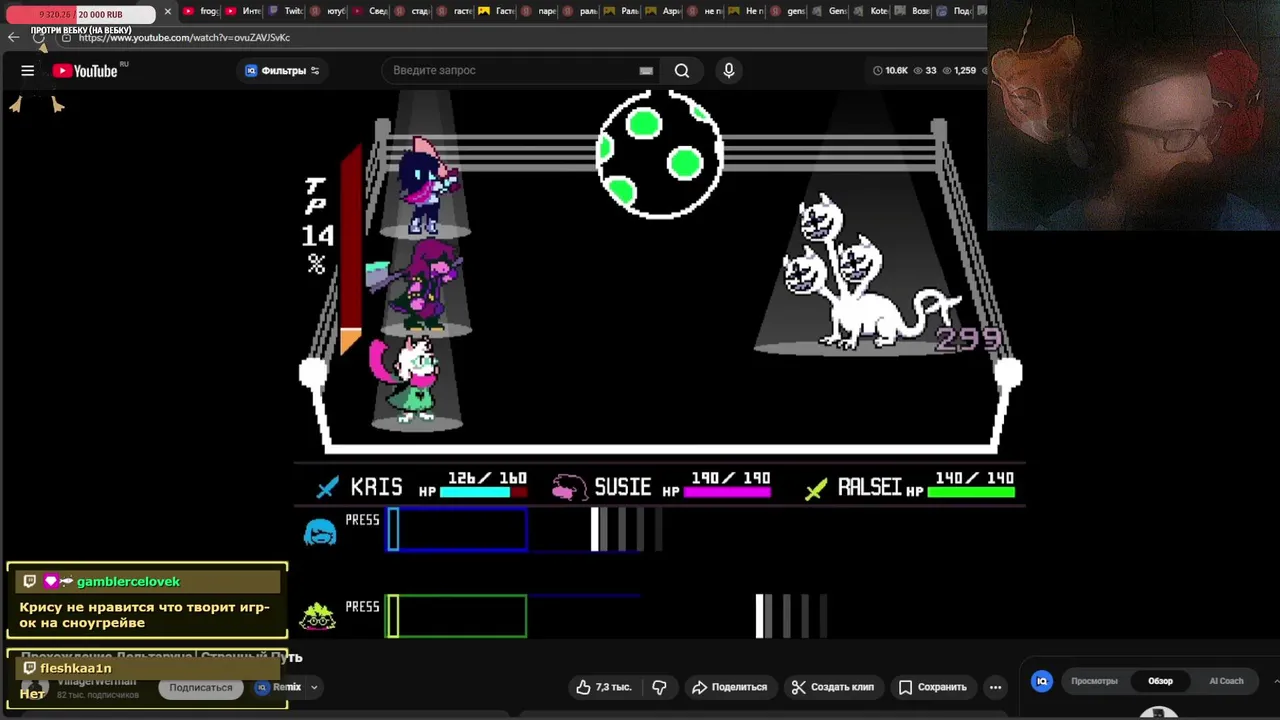Click Ralsei's green sword icon in the party bar

pyautogui.click(x=817, y=488)
